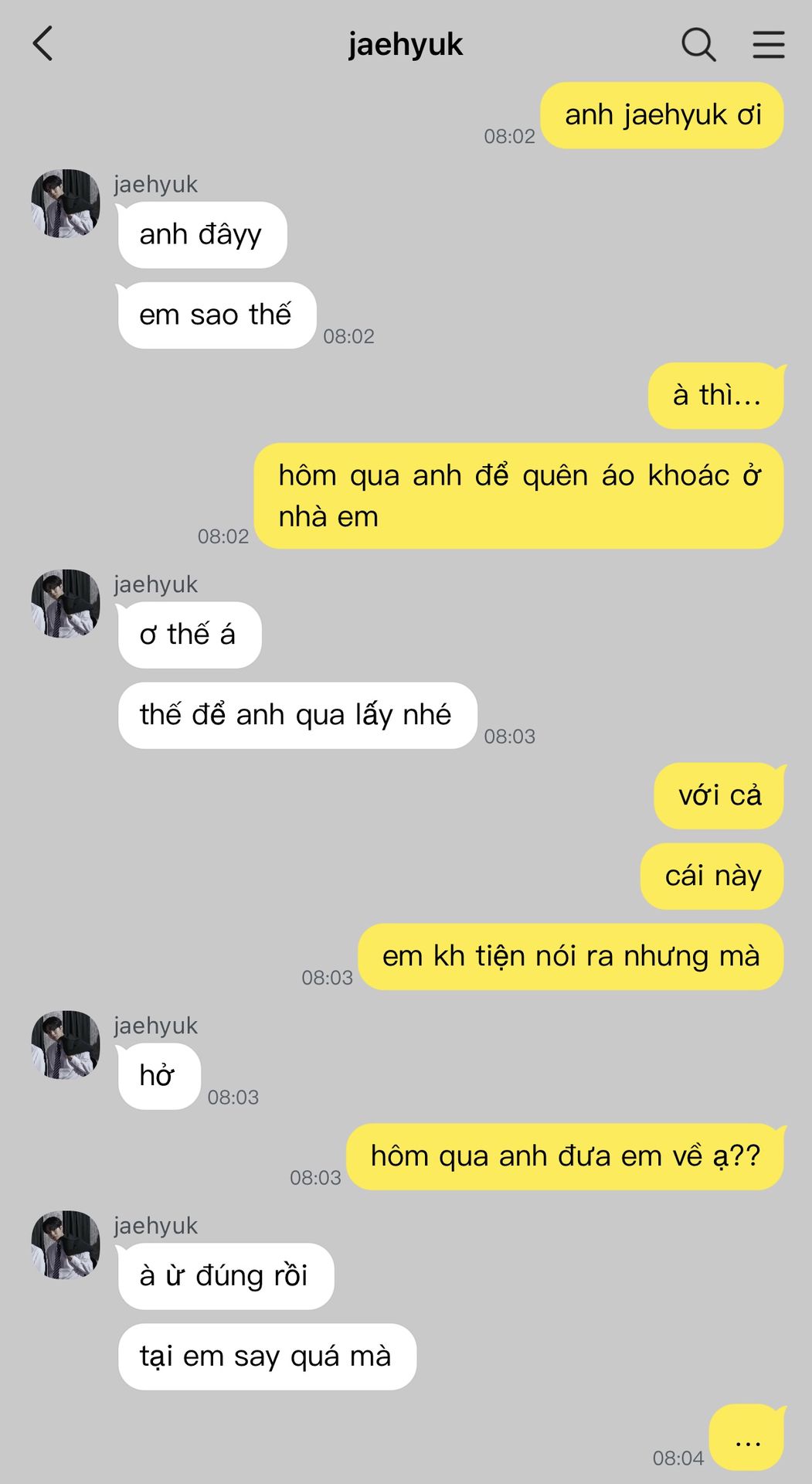The width and height of the screenshot is (812, 1484).
Task: Select the "à thì..." yellow bubble
Action: click(x=717, y=395)
